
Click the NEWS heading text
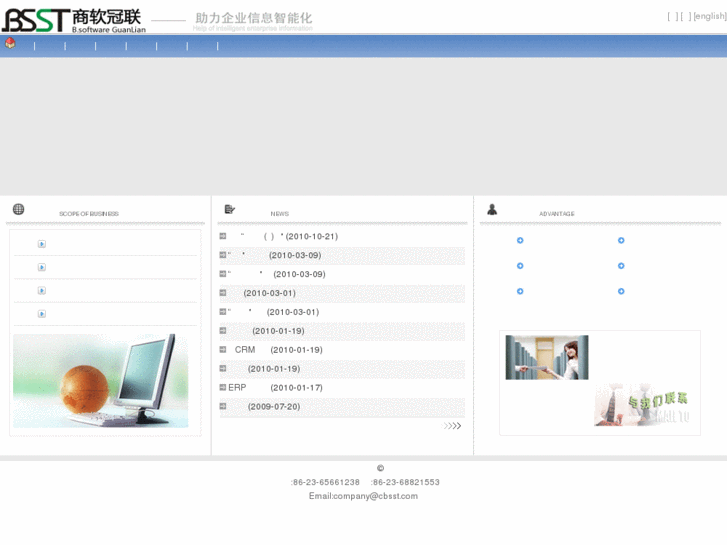point(280,214)
